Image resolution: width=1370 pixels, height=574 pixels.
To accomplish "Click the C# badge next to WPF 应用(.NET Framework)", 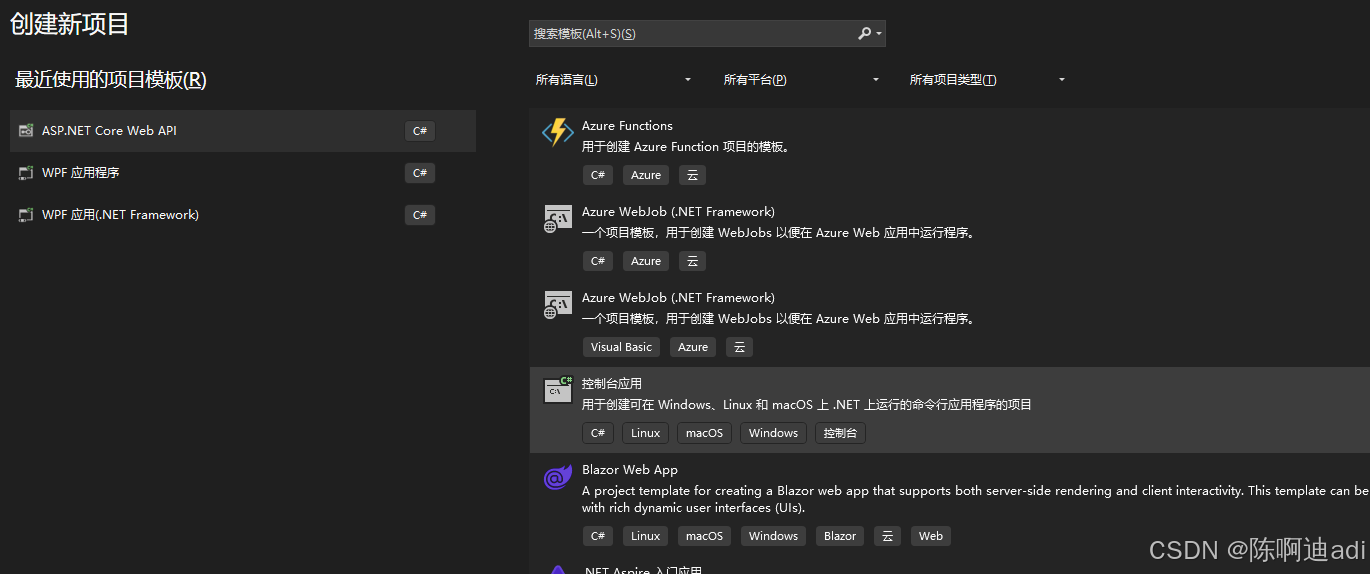I will [420, 215].
